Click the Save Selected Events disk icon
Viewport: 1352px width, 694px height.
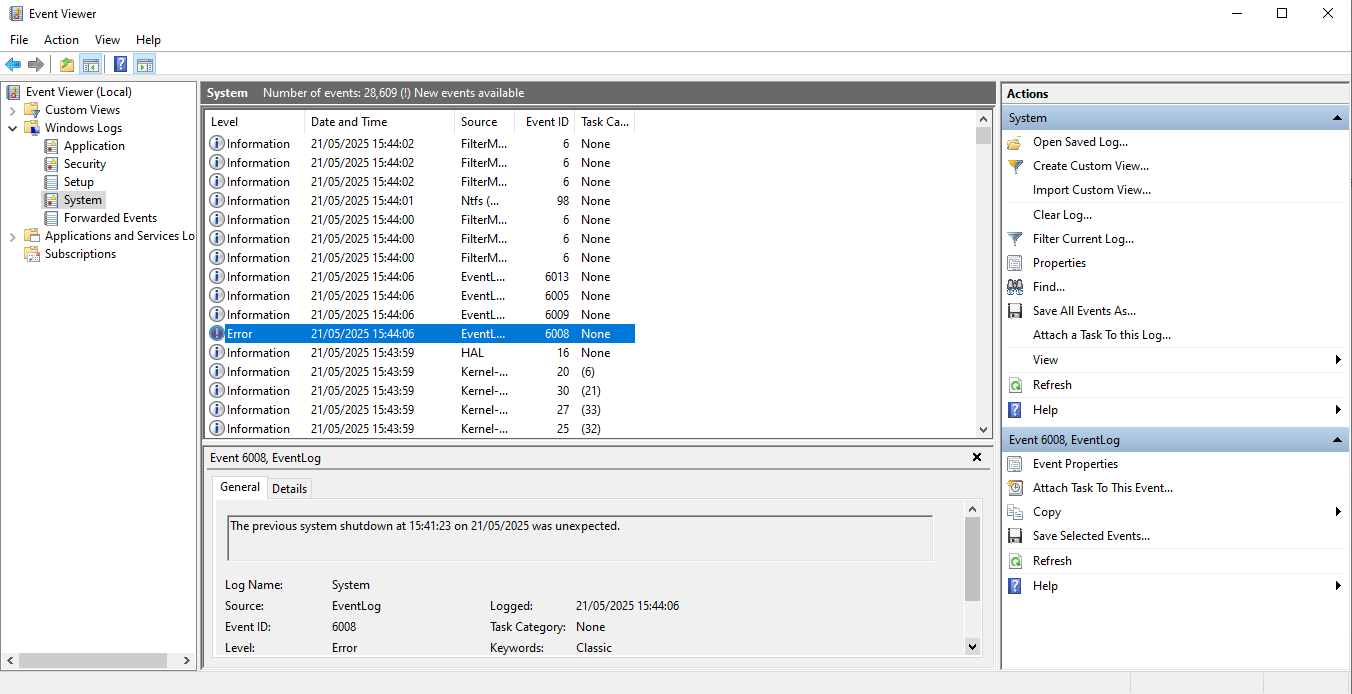[1015, 536]
